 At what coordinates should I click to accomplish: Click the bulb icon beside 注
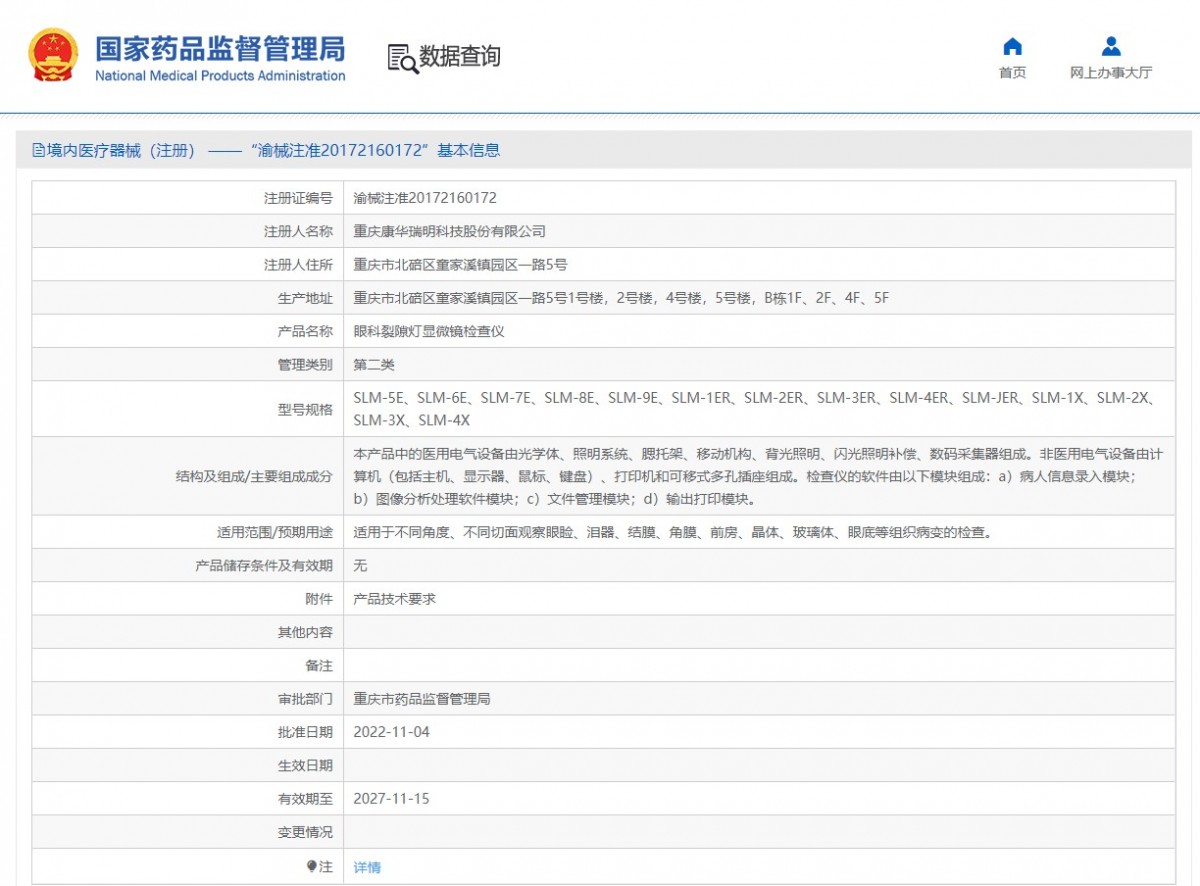pyautogui.click(x=312, y=866)
